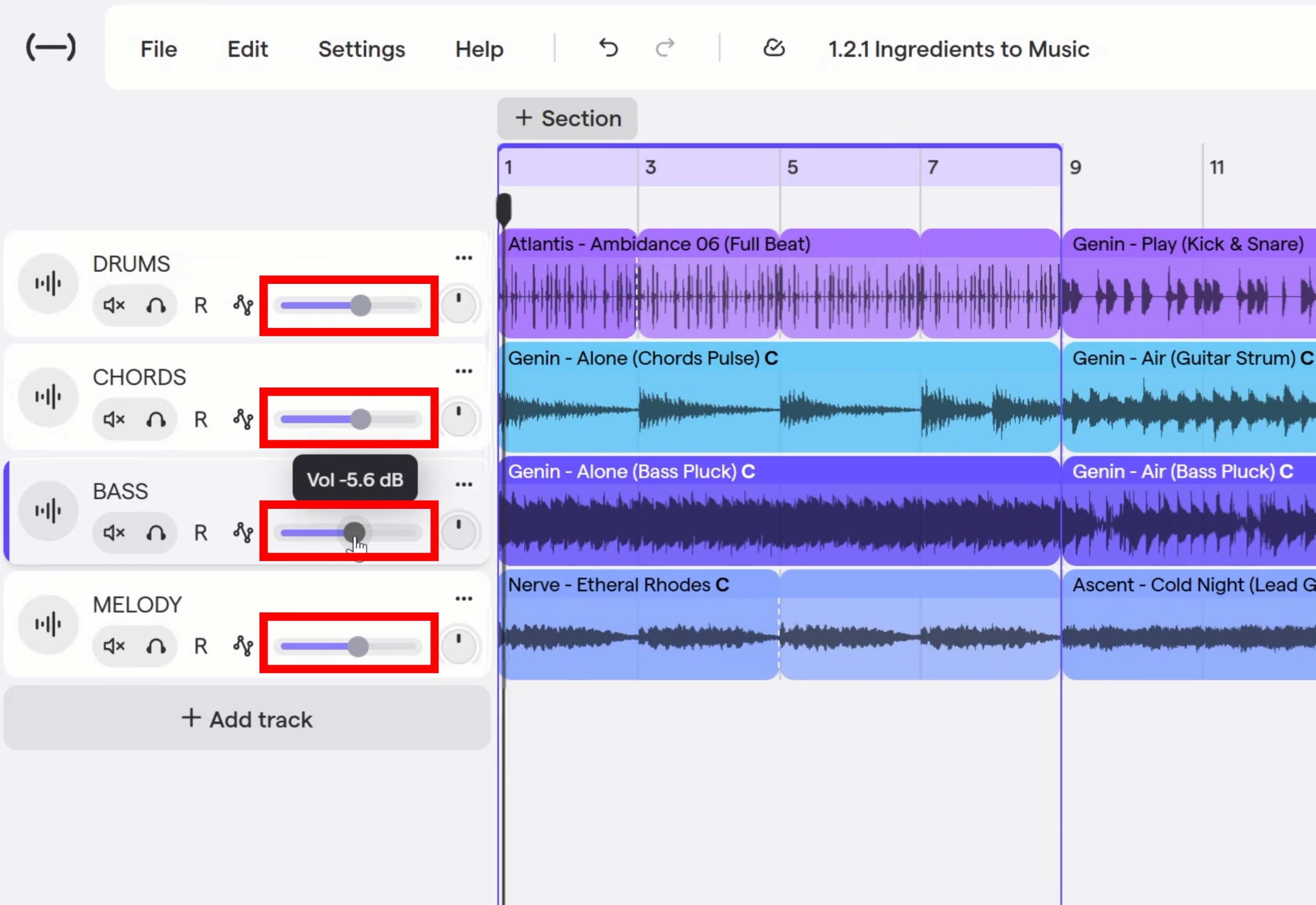Add a new section
Screen dimensions: 1316x905
pos(568,118)
